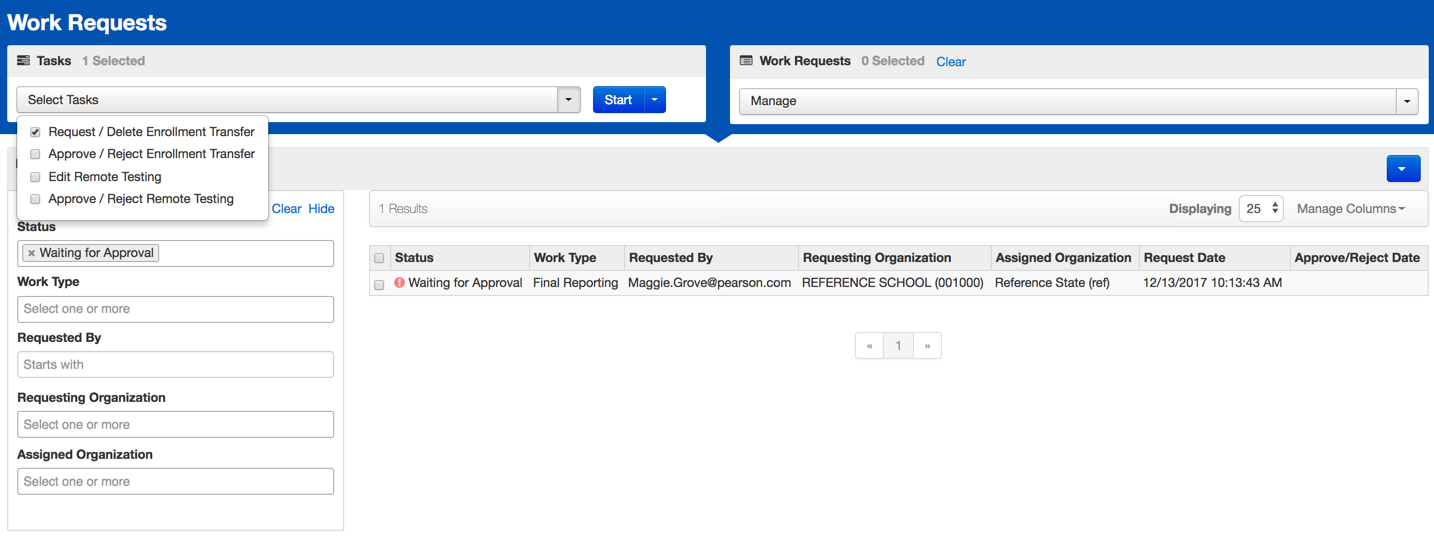Select the Final Reporting row checkbox
This screenshot has width=1434, height=536.
point(379,284)
